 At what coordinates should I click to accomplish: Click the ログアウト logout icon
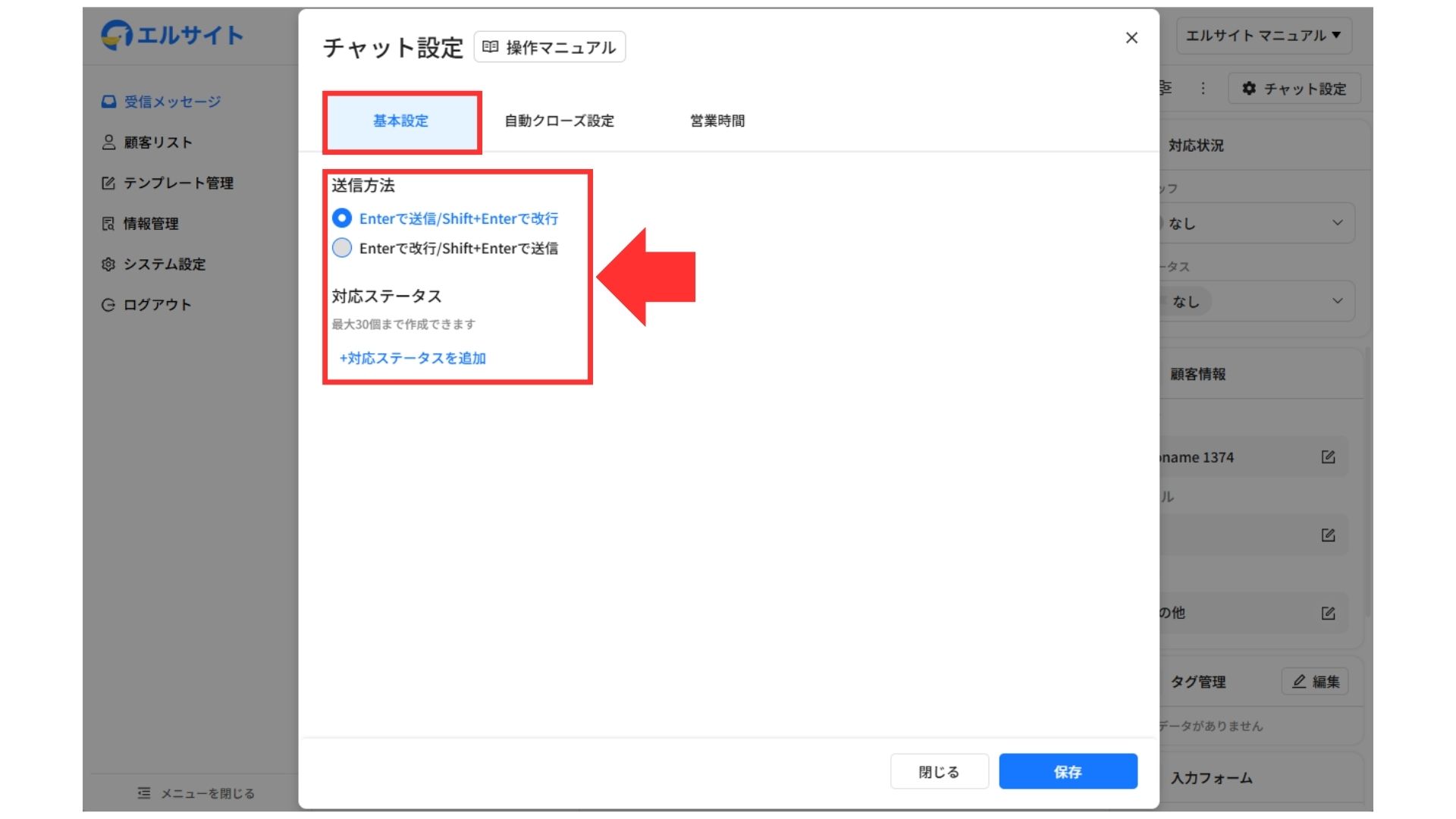coord(108,305)
